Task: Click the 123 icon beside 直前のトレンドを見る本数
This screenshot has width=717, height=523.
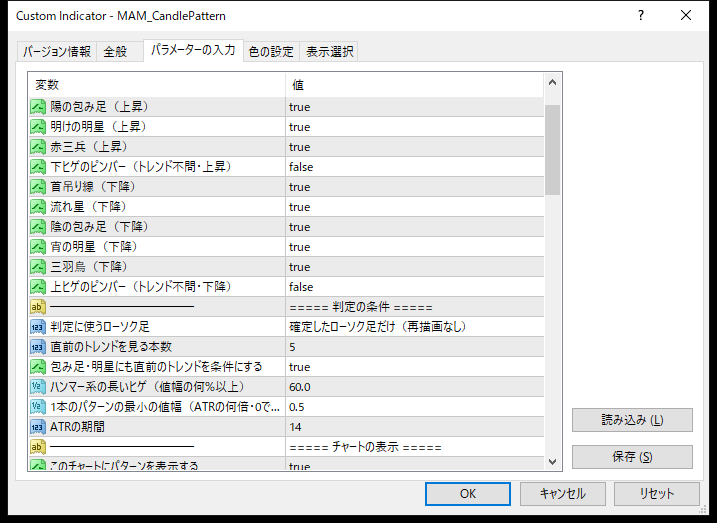Action: 38,347
